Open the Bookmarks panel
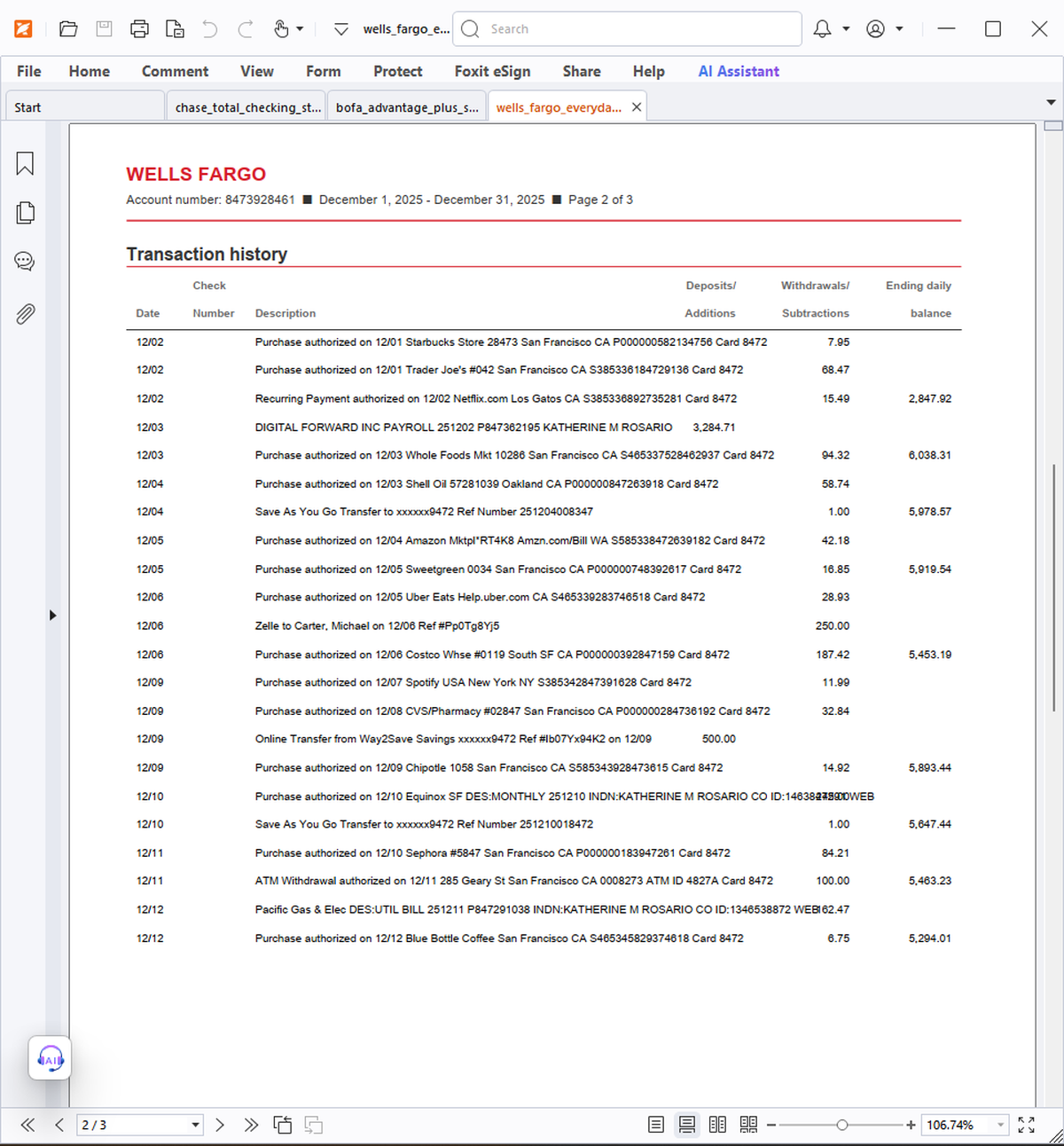1064x1146 pixels. pyautogui.click(x=25, y=163)
